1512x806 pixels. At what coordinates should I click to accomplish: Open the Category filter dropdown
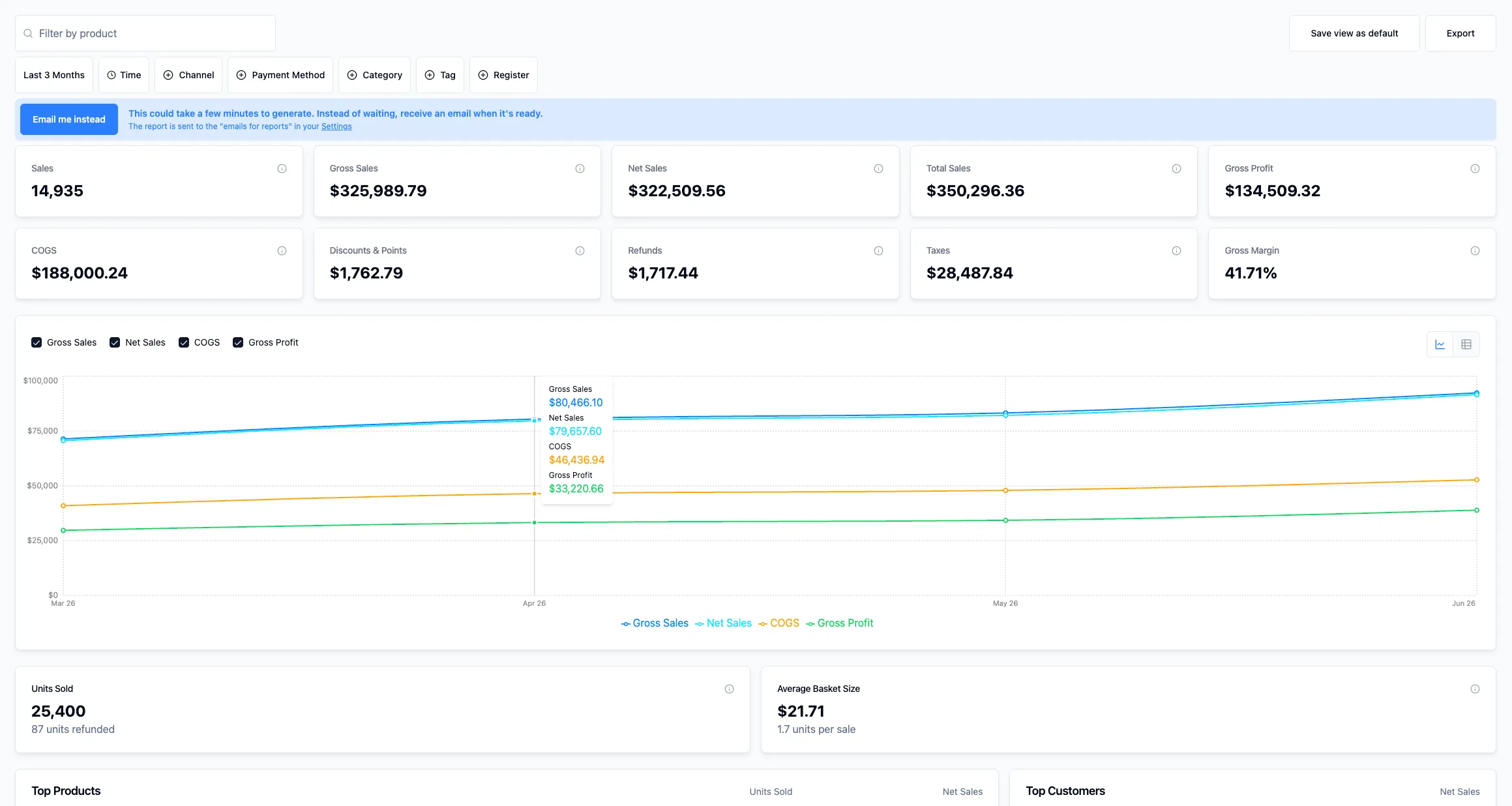374,75
